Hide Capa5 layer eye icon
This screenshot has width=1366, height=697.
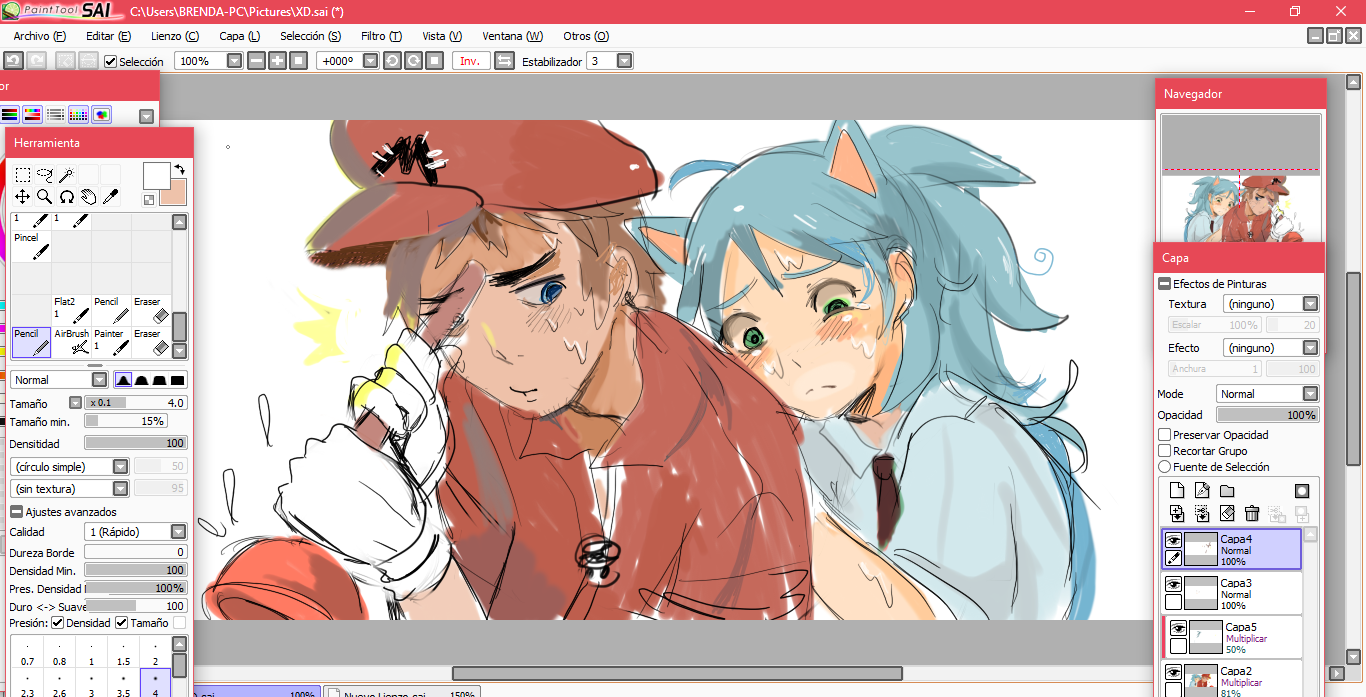click(1179, 628)
